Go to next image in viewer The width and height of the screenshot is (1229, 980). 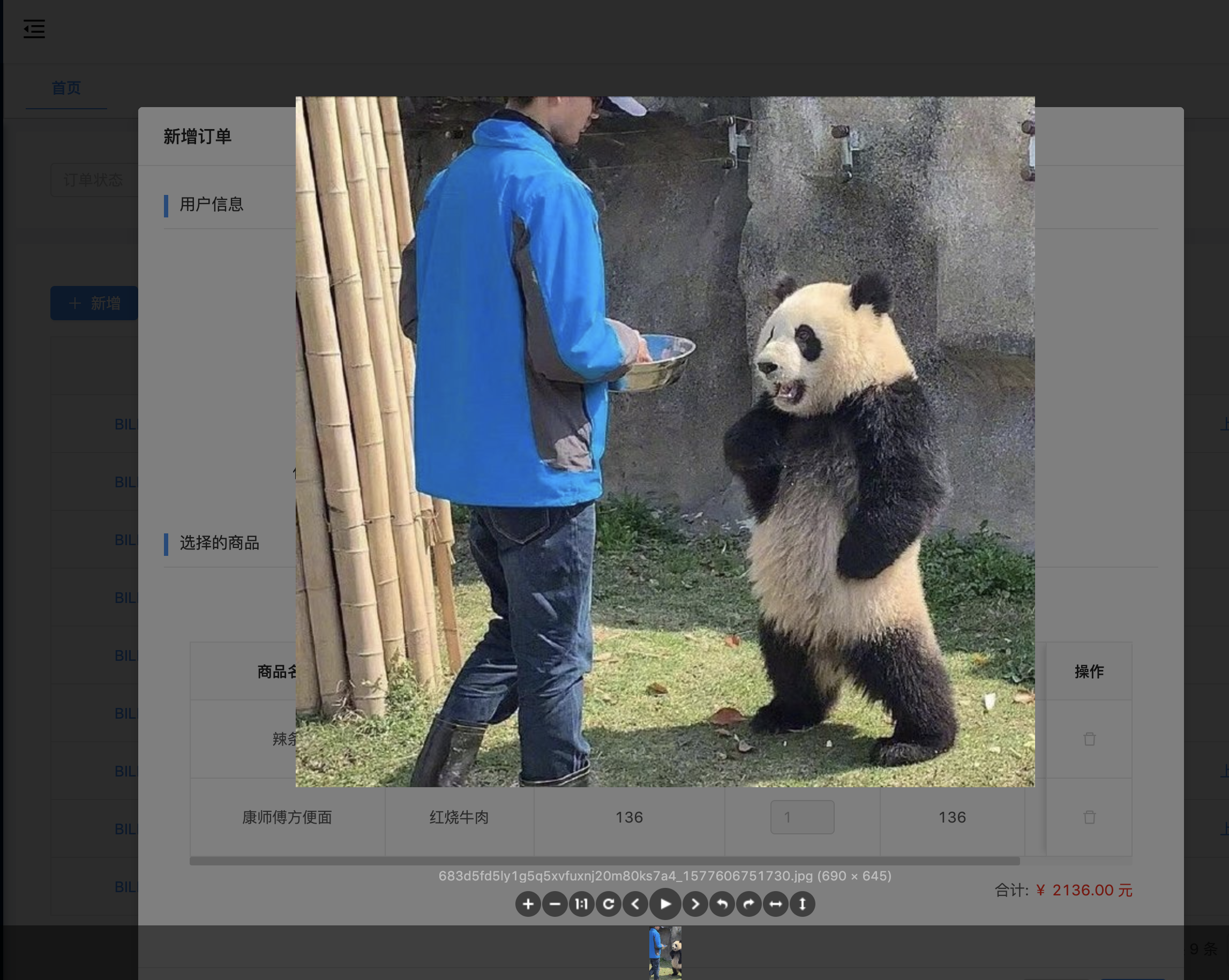coord(695,904)
